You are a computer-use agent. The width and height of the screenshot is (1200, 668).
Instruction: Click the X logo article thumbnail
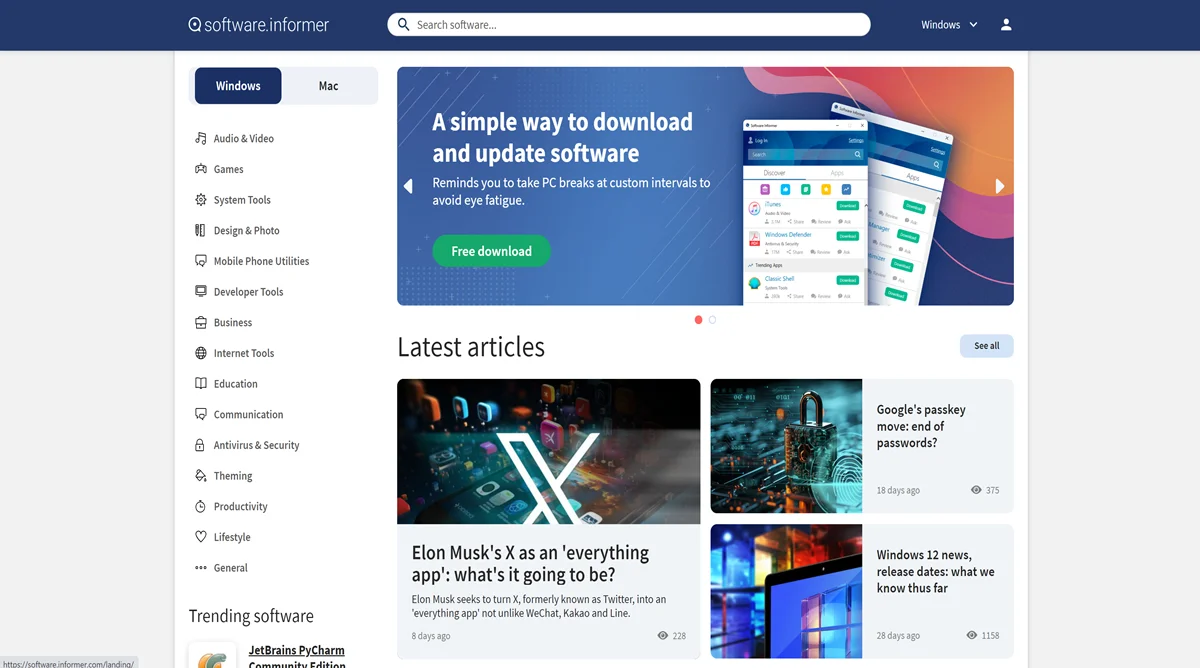[x=549, y=451]
